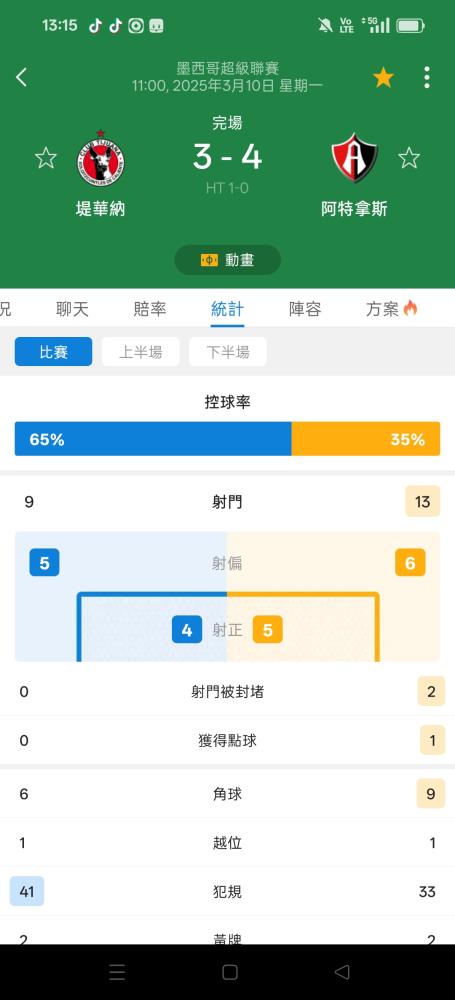Select the 比賽 full-match filter

coord(54,351)
